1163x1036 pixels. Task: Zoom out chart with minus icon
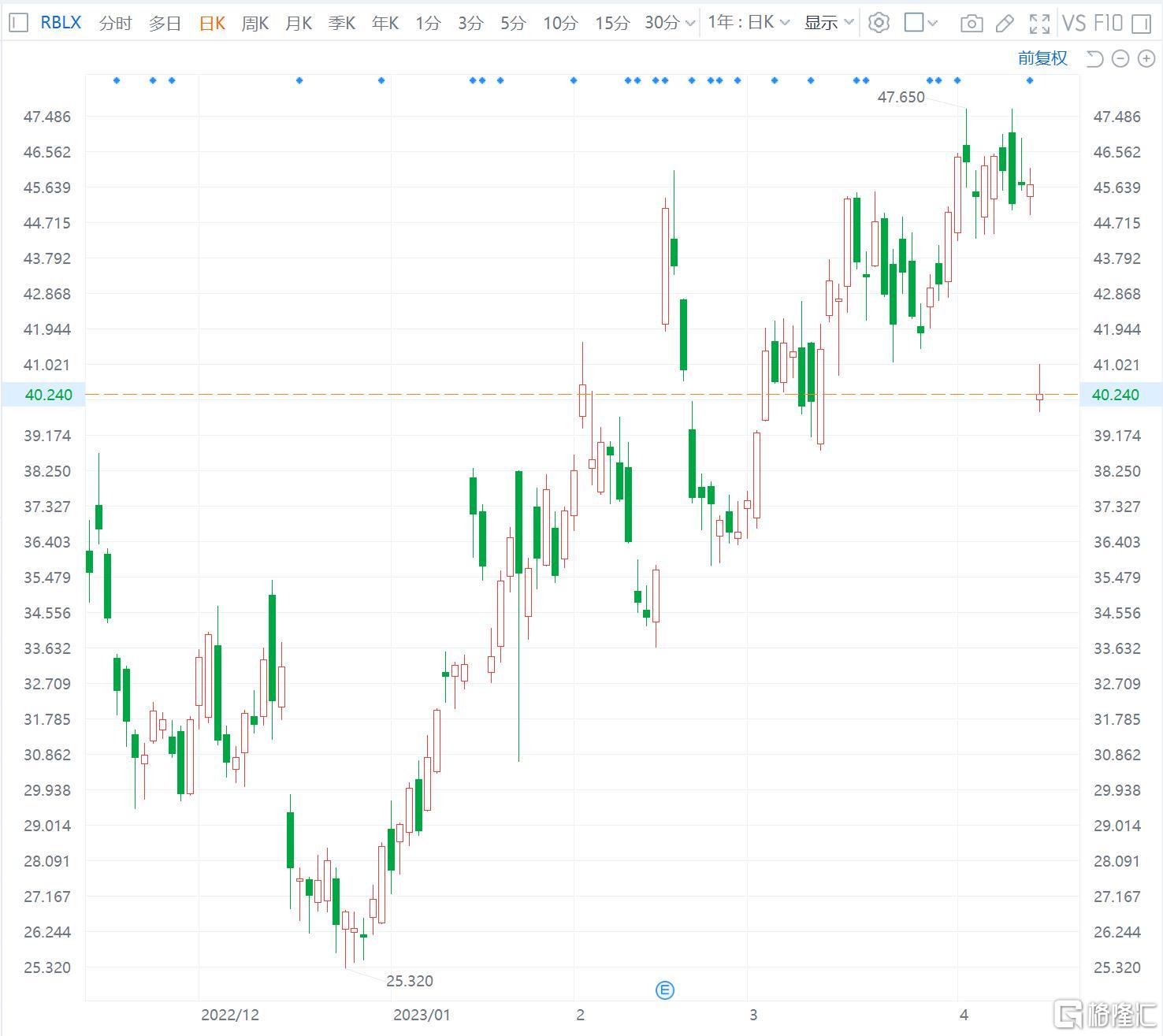[x=1120, y=58]
